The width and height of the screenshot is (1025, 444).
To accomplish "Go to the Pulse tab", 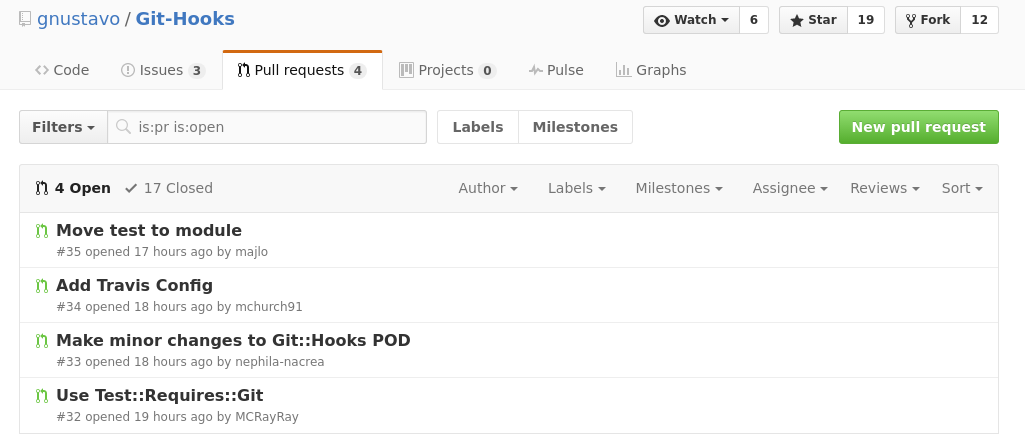I will click(x=556, y=70).
